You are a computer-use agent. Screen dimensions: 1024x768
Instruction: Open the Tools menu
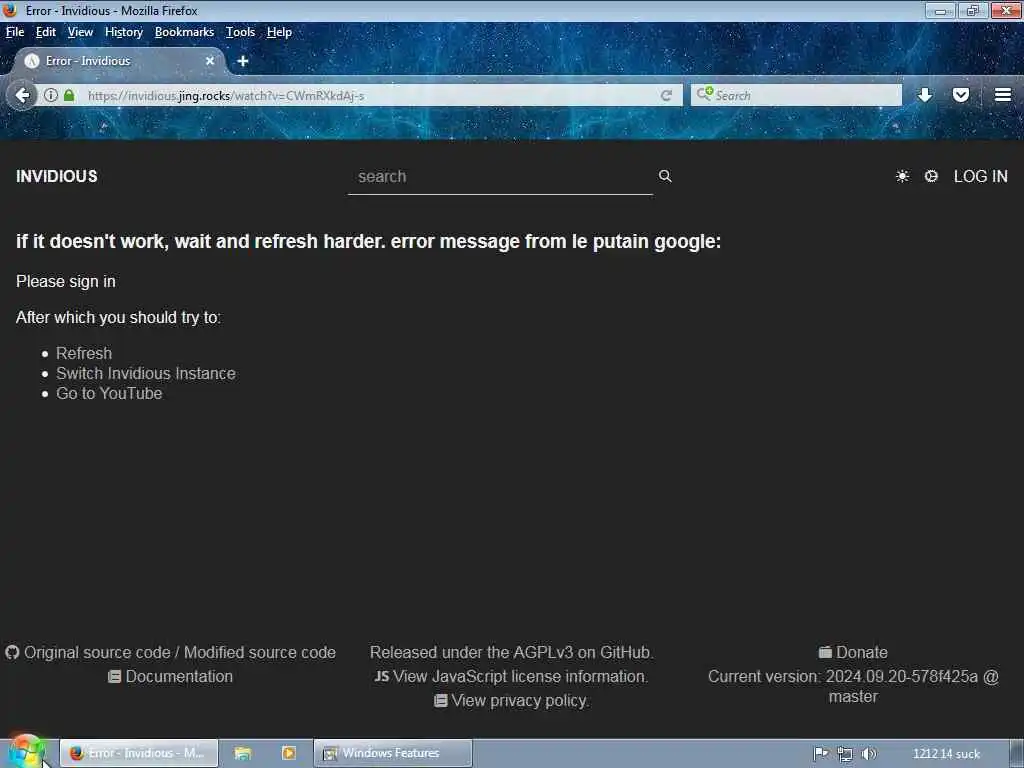click(x=240, y=32)
